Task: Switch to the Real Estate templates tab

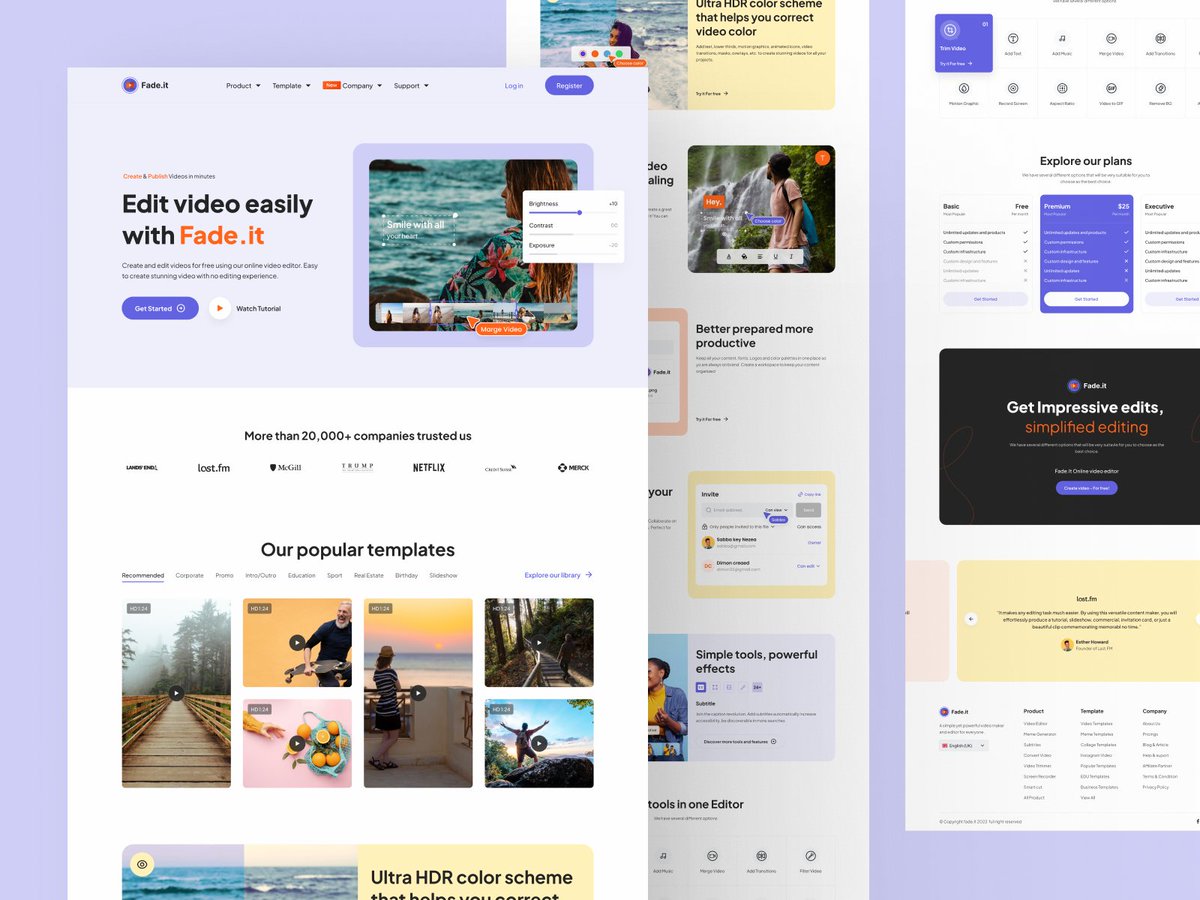Action: (369, 575)
